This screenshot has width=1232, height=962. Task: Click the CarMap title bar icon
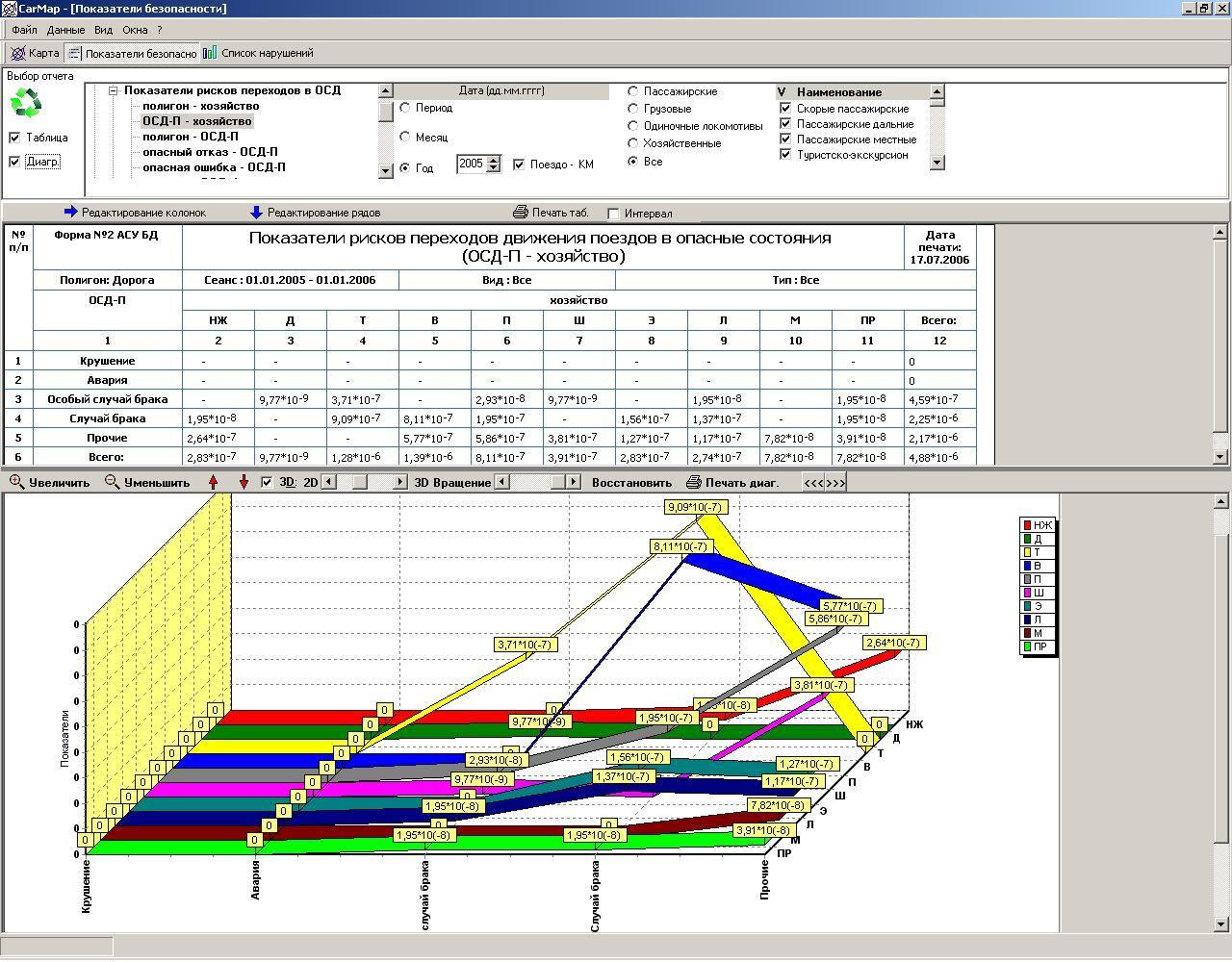coord(9,8)
